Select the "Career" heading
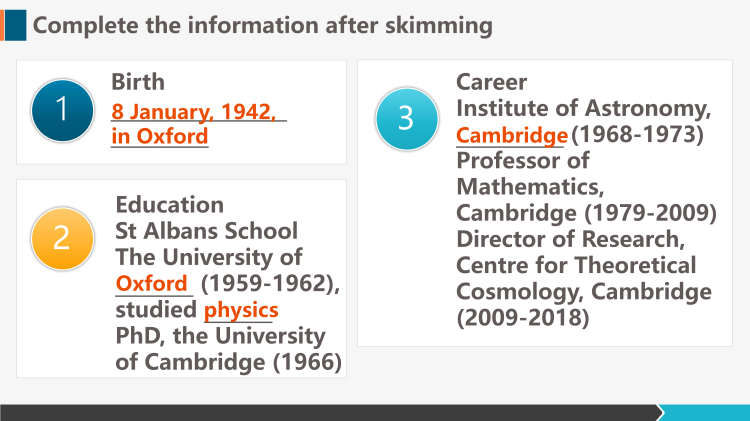 491,82
